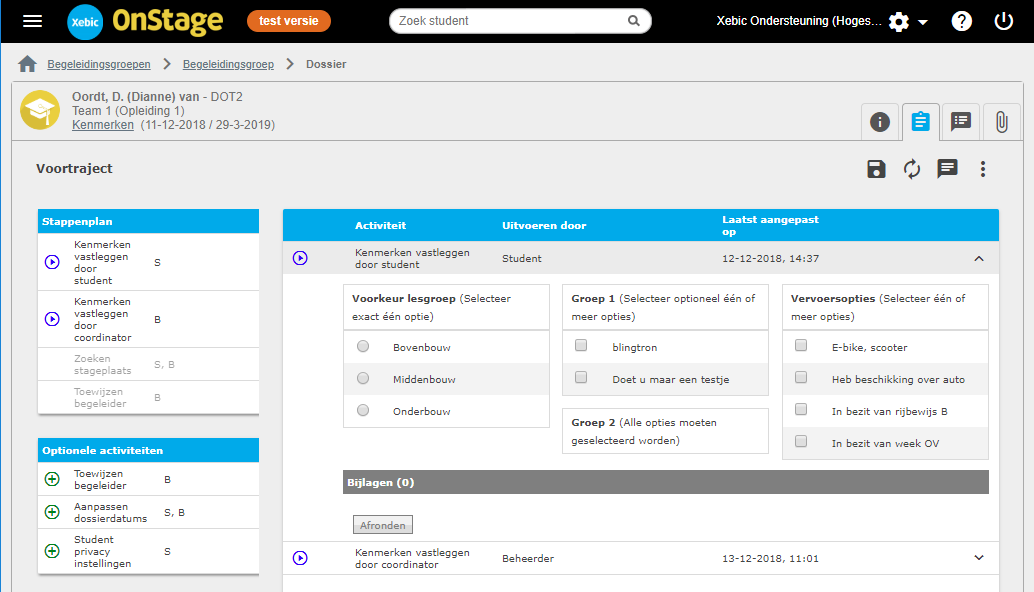Viewport: 1034px width, 592px height.
Task: Tick the E-bike, scooter checkbox
Action: click(x=801, y=345)
